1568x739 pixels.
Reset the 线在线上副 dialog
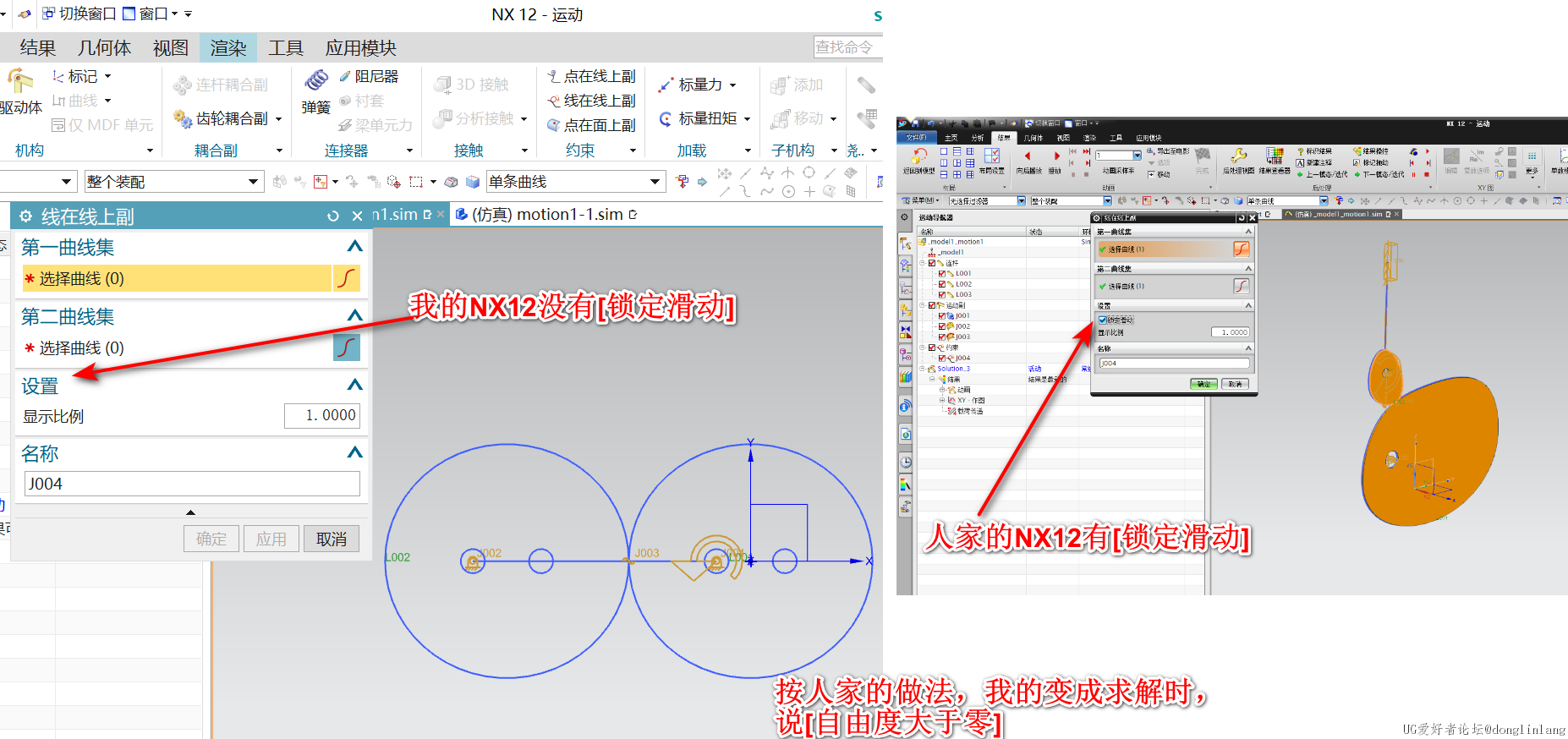(333, 216)
